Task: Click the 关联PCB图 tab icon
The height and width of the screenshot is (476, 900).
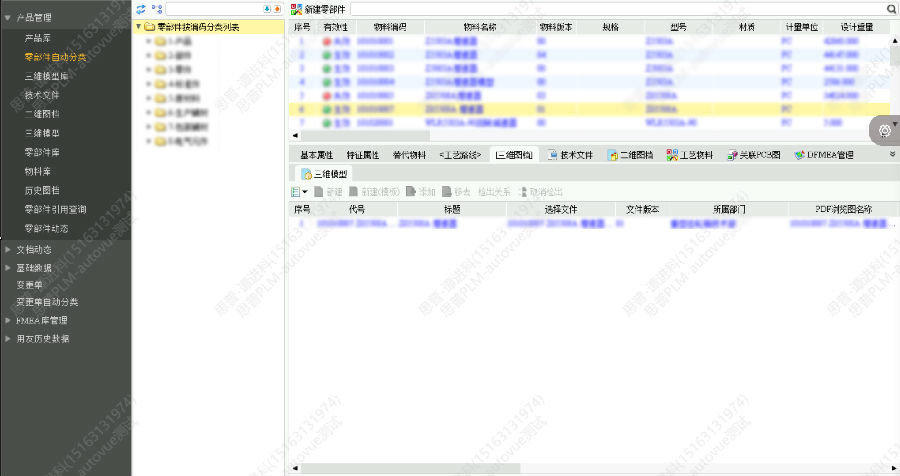Action: coord(732,155)
